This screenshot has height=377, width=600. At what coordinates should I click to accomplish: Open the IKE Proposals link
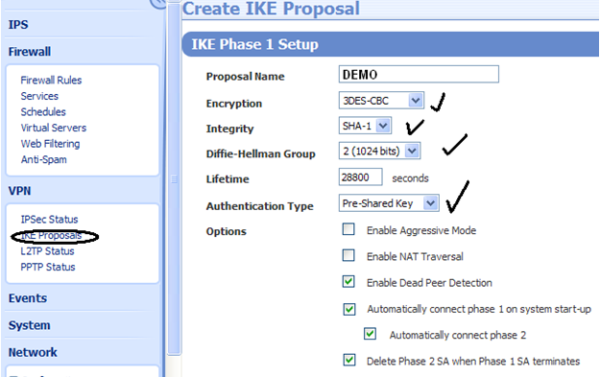pos(51,235)
